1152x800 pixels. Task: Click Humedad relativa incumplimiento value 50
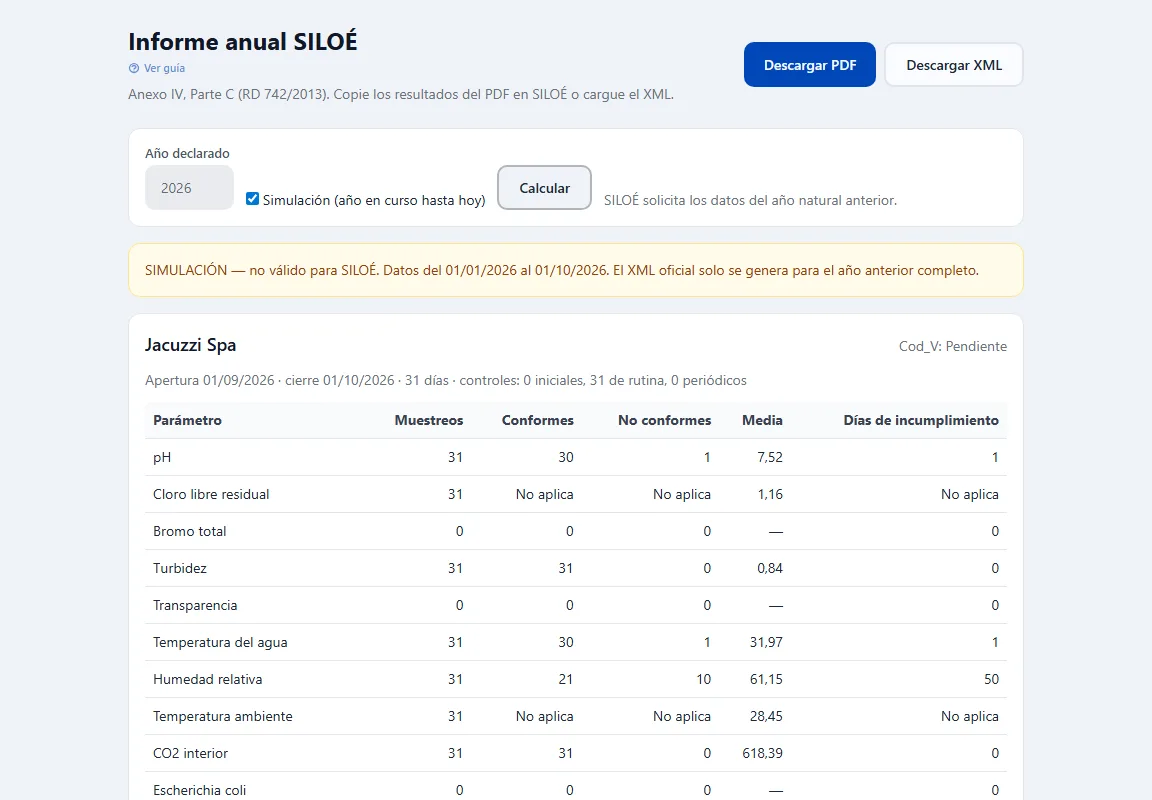(991, 680)
